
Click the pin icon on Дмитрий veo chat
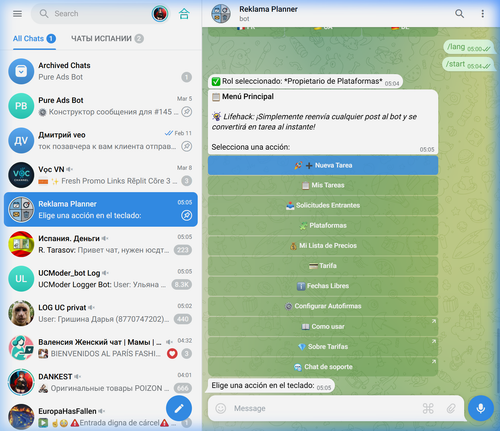coord(187,146)
